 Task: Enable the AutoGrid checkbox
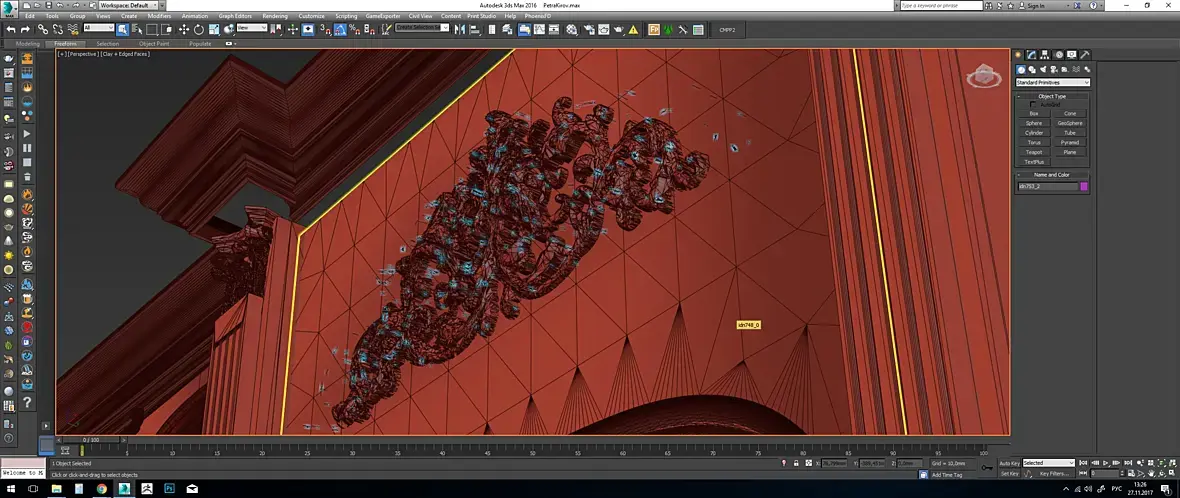[1033, 105]
